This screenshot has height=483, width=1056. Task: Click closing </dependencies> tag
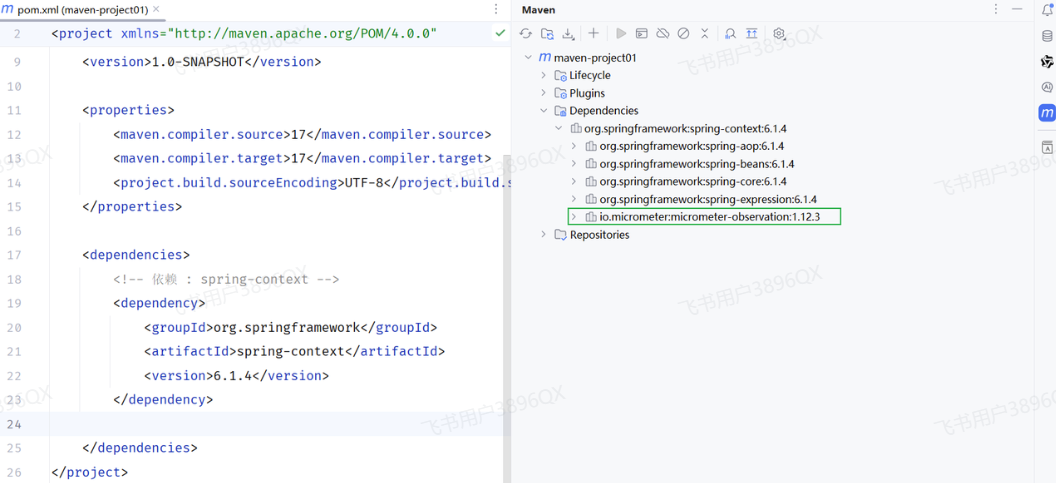click(140, 448)
